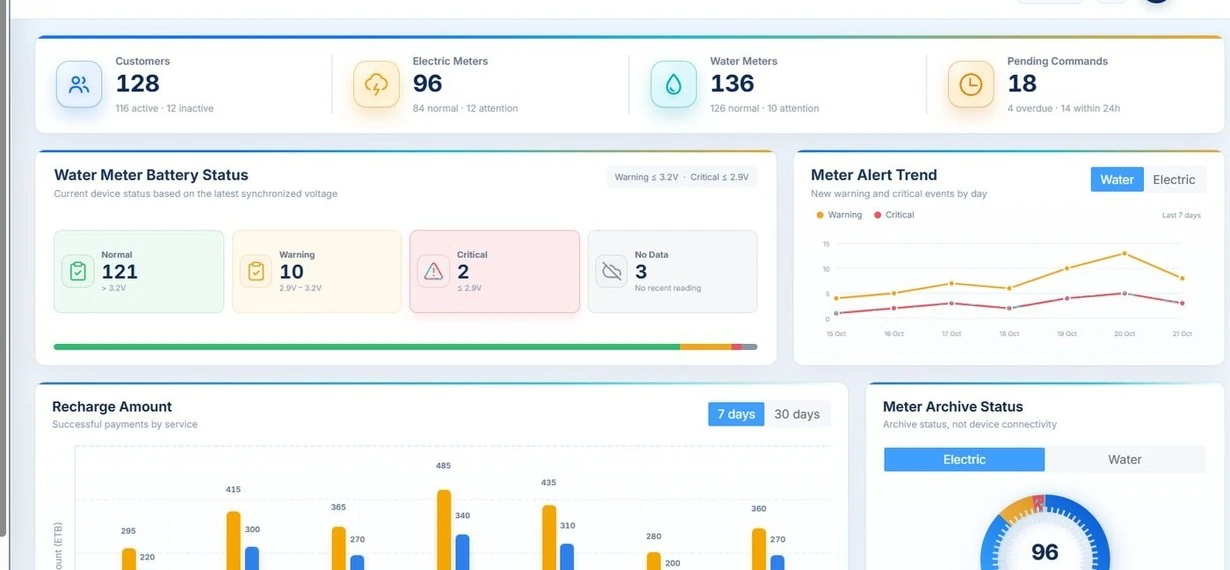The width and height of the screenshot is (1230, 570).
Task: Click the orange bar labeled 435
Action: 549,537
